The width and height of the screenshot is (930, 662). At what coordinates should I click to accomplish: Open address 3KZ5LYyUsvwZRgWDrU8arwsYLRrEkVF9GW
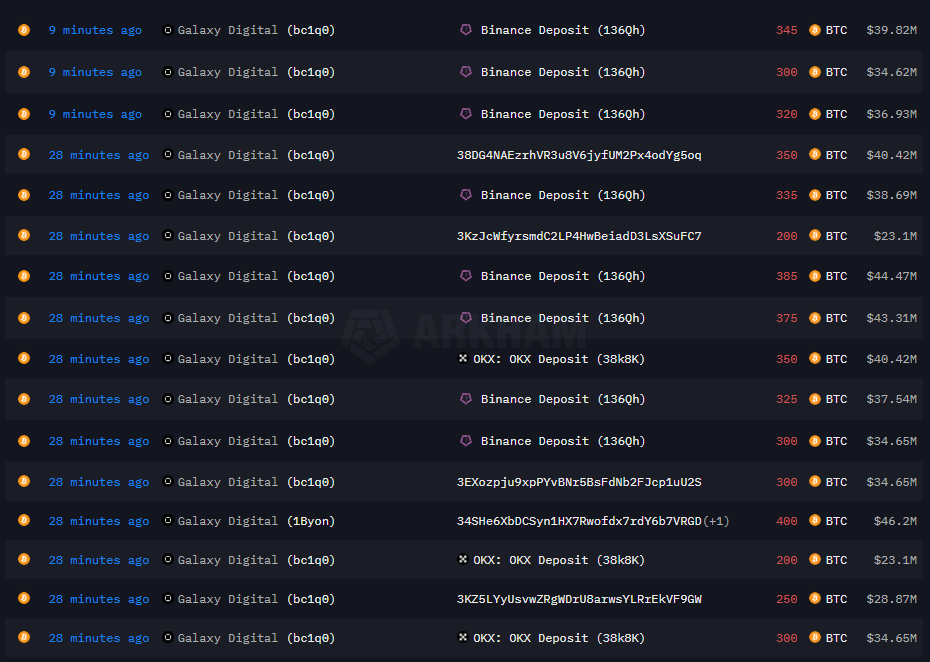click(x=579, y=600)
